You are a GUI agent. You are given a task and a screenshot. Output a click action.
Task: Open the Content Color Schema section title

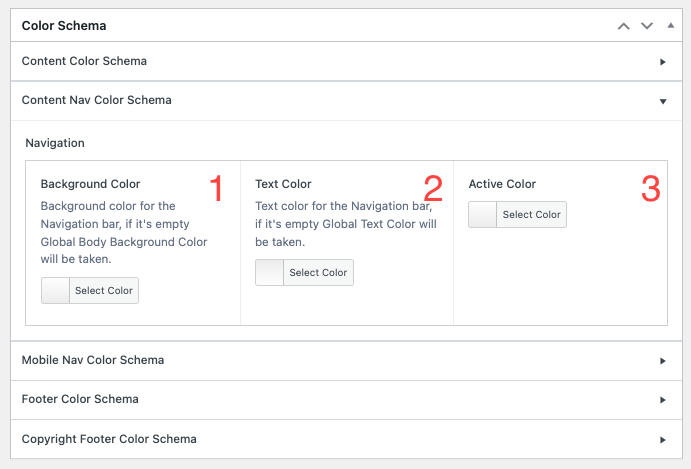pyautogui.click(x=84, y=61)
